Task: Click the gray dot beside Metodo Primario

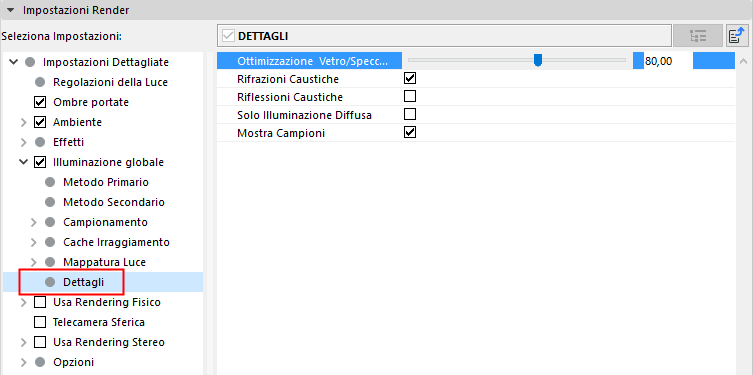Action: coord(50,182)
